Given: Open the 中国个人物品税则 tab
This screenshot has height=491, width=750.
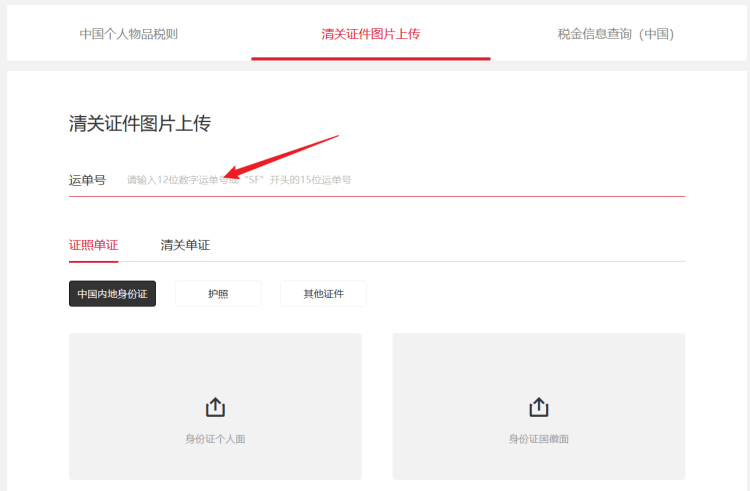Looking at the screenshot, I should (x=129, y=34).
